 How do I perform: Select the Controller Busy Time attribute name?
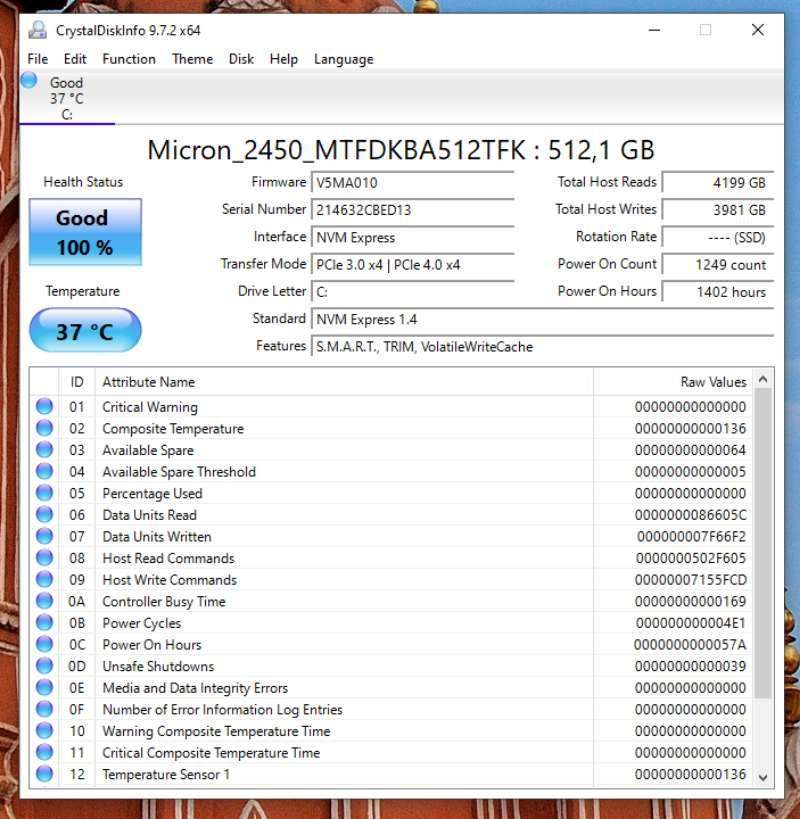coord(164,602)
